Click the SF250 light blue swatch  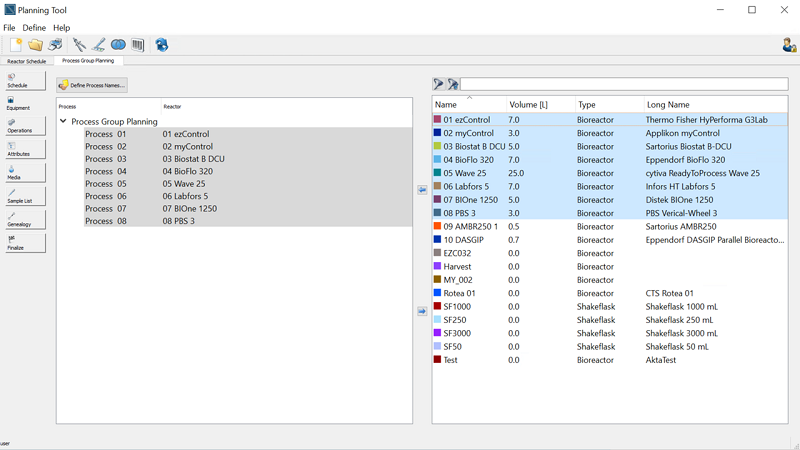tap(437, 319)
